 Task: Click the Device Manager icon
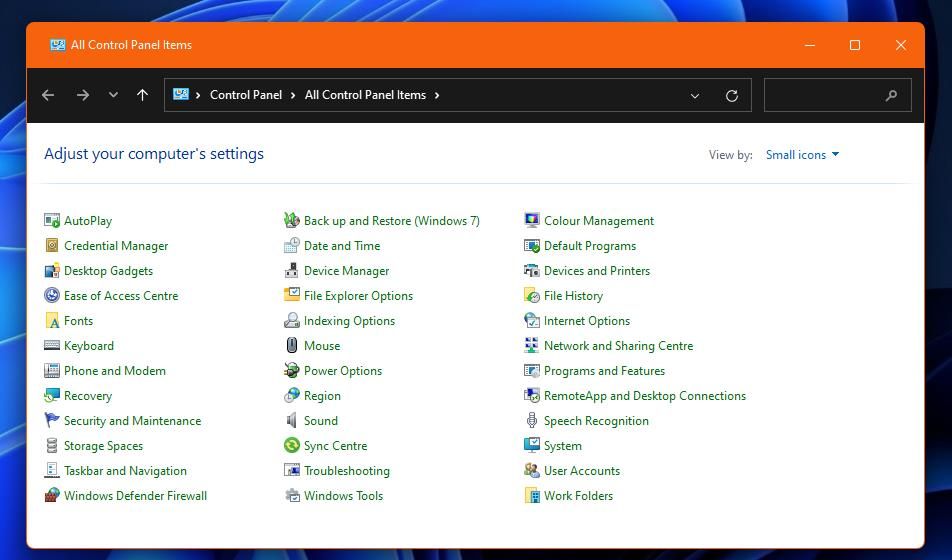(292, 270)
